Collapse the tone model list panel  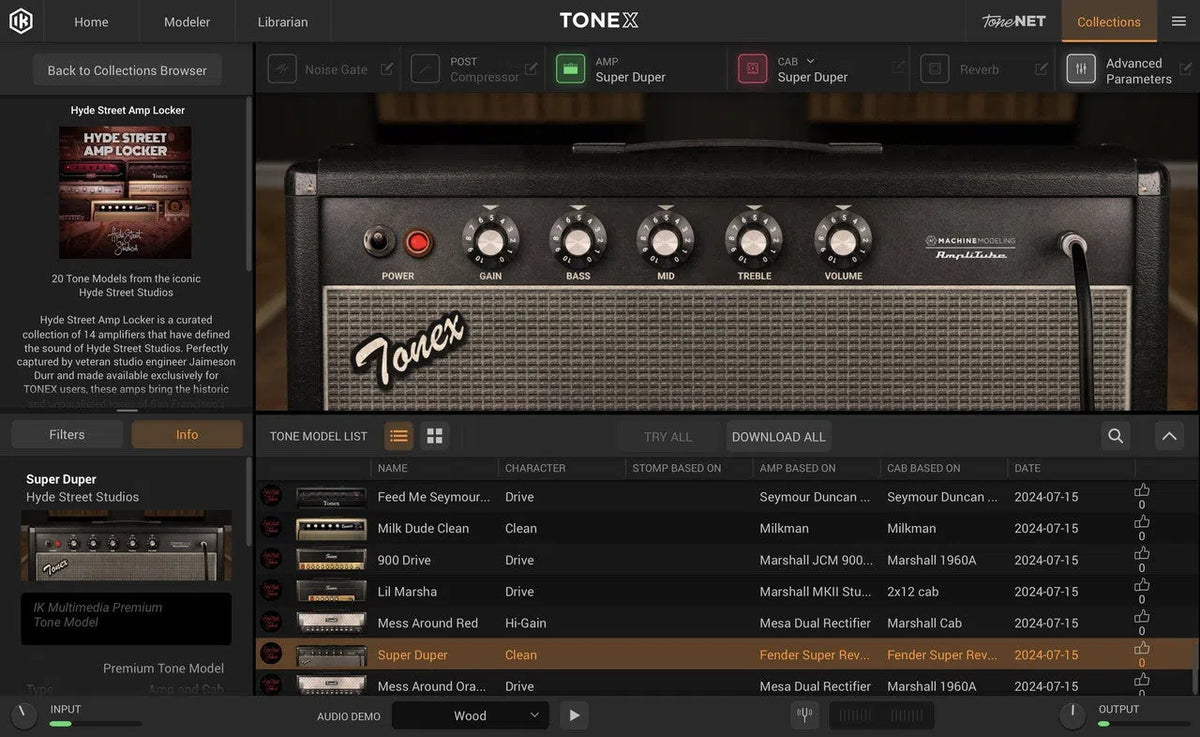point(1168,436)
